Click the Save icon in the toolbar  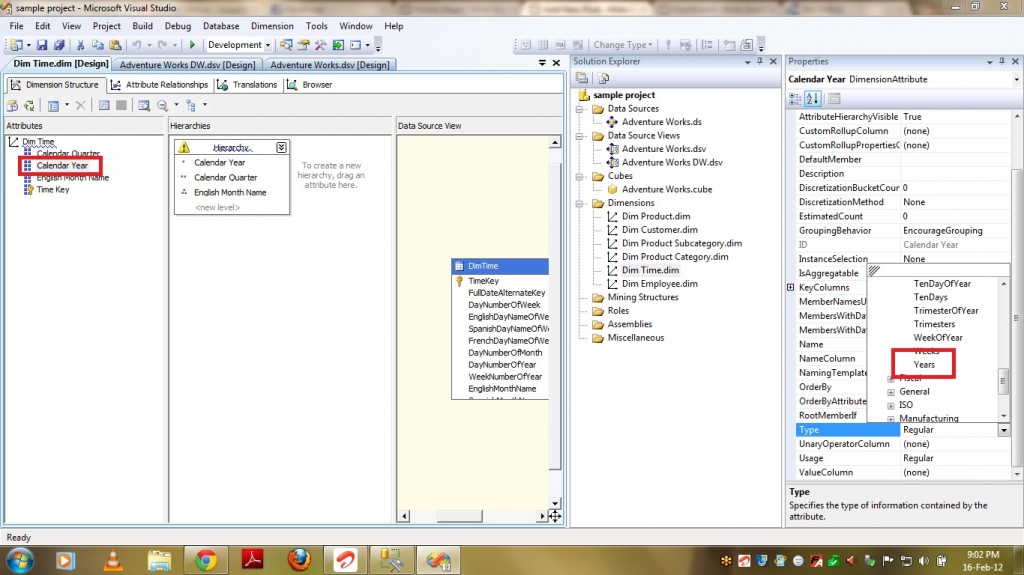44,45
